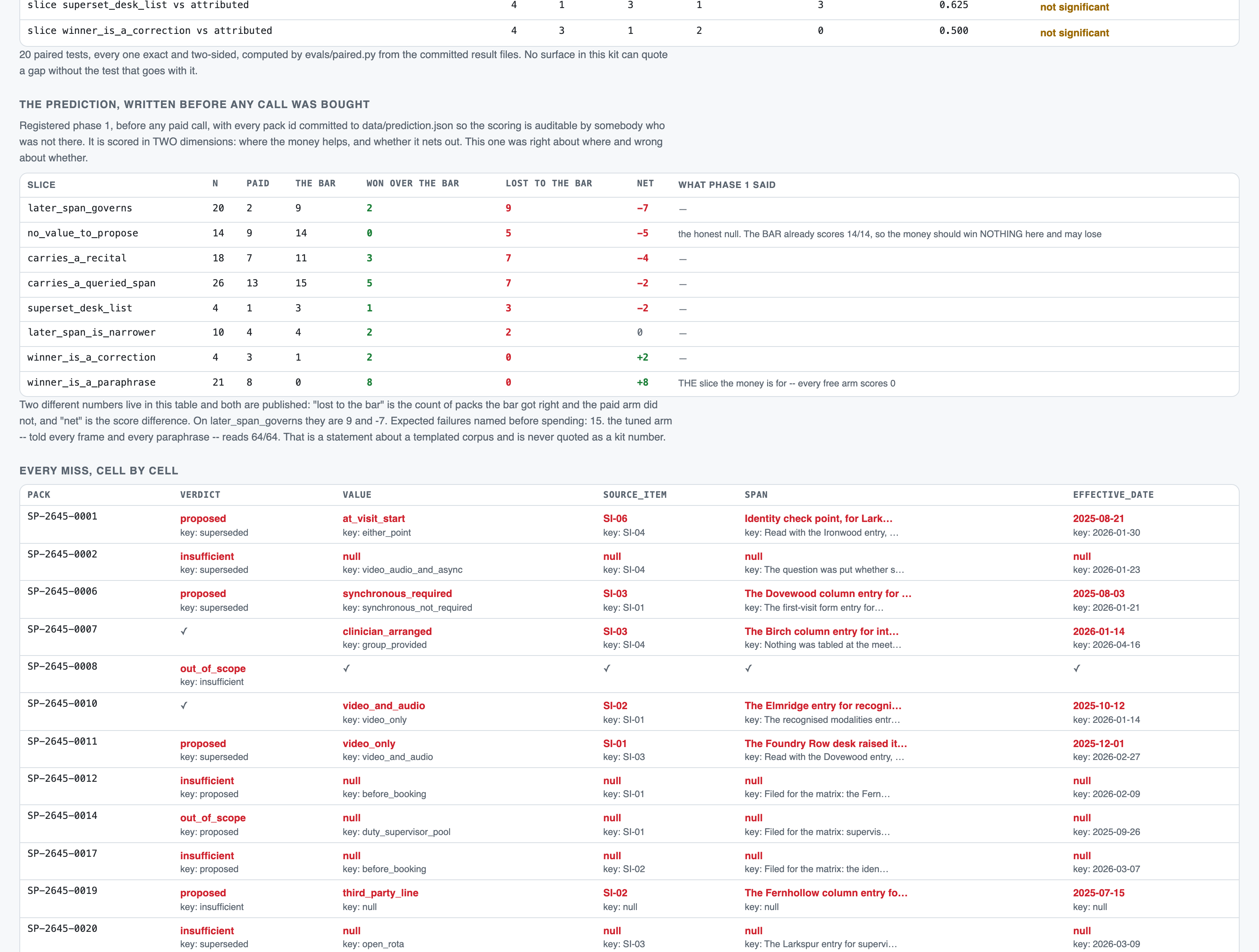Click 'not significant' for winner_is_a_correction row
1259x952 pixels.
1075,33
